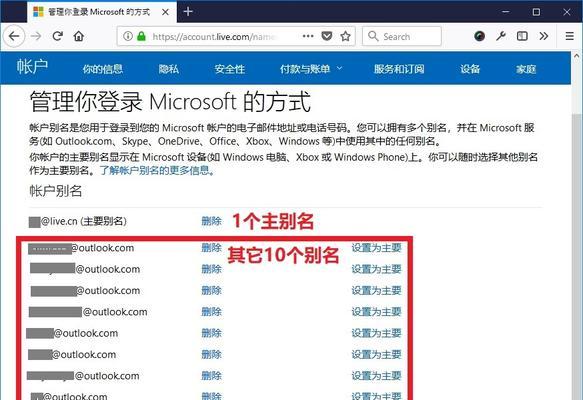The height and width of the screenshot is (400, 583).
Task: Open 了解帐户别名的更多信息 link
Action: [157, 171]
